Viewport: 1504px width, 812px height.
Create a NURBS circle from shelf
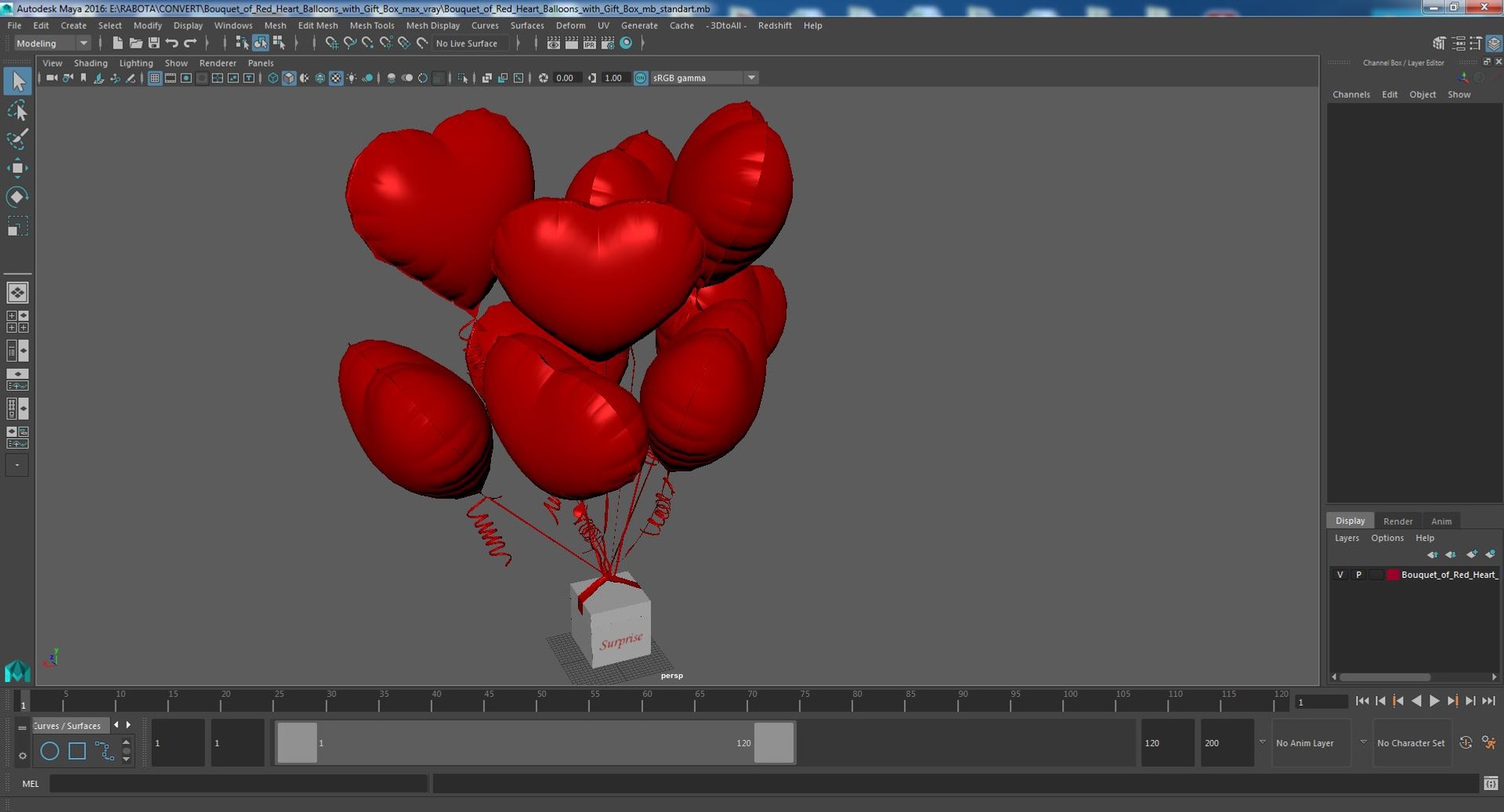(49, 751)
